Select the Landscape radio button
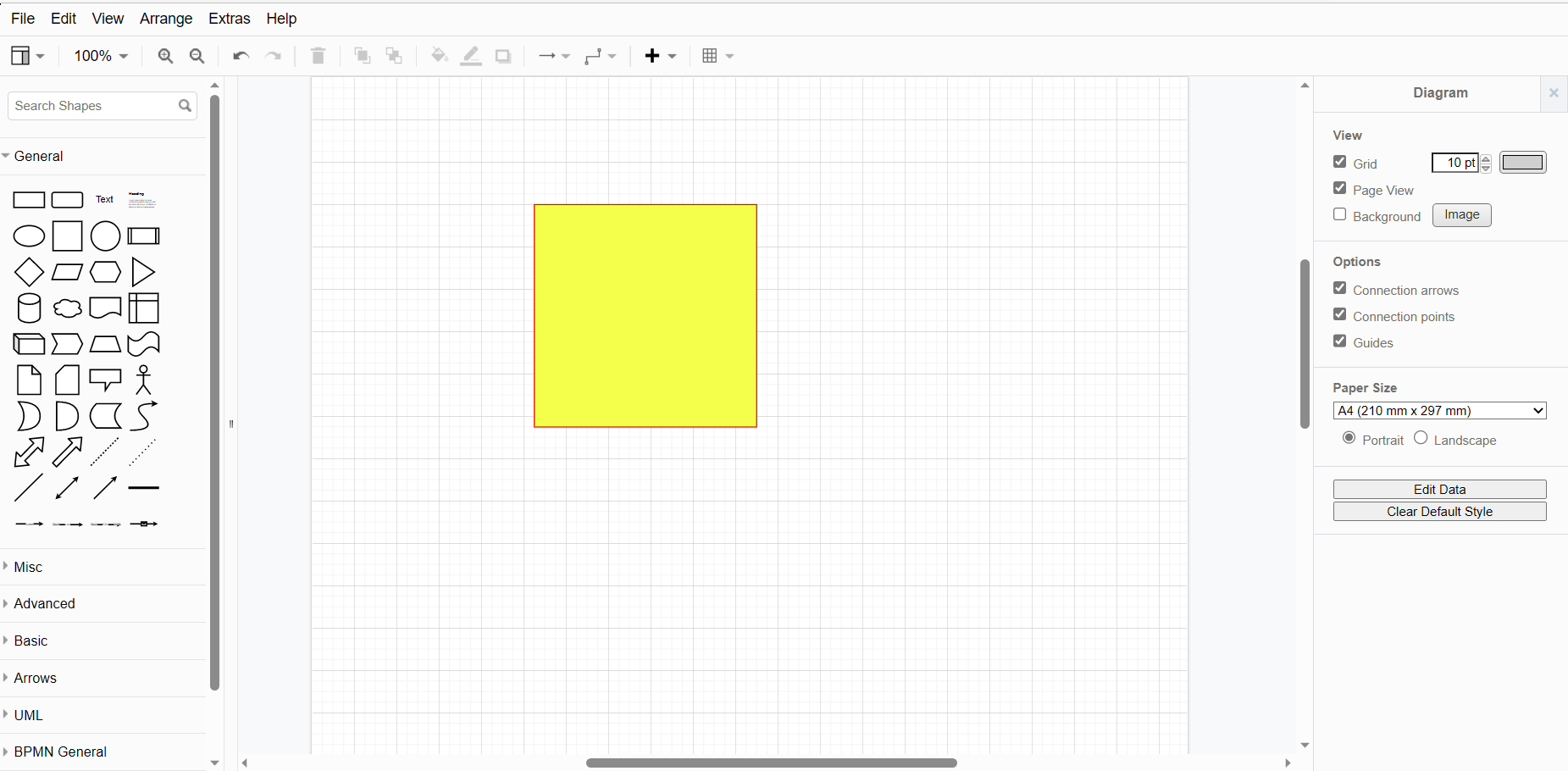Image resolution: width=1568 pixels, height=771 pixels. coord(1421,438)
